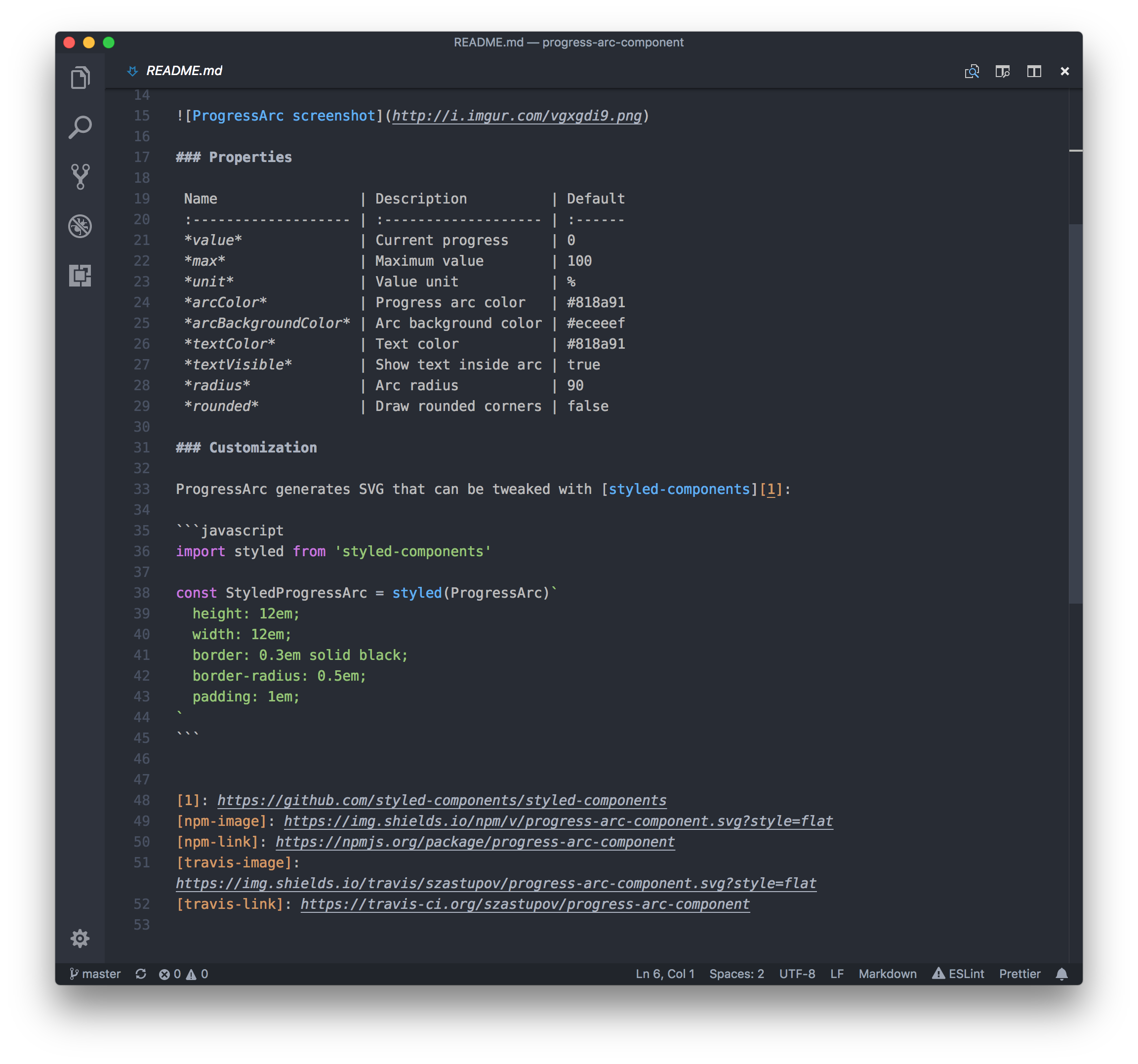
Task: Open the Extensions view
Action: [80, 275]
